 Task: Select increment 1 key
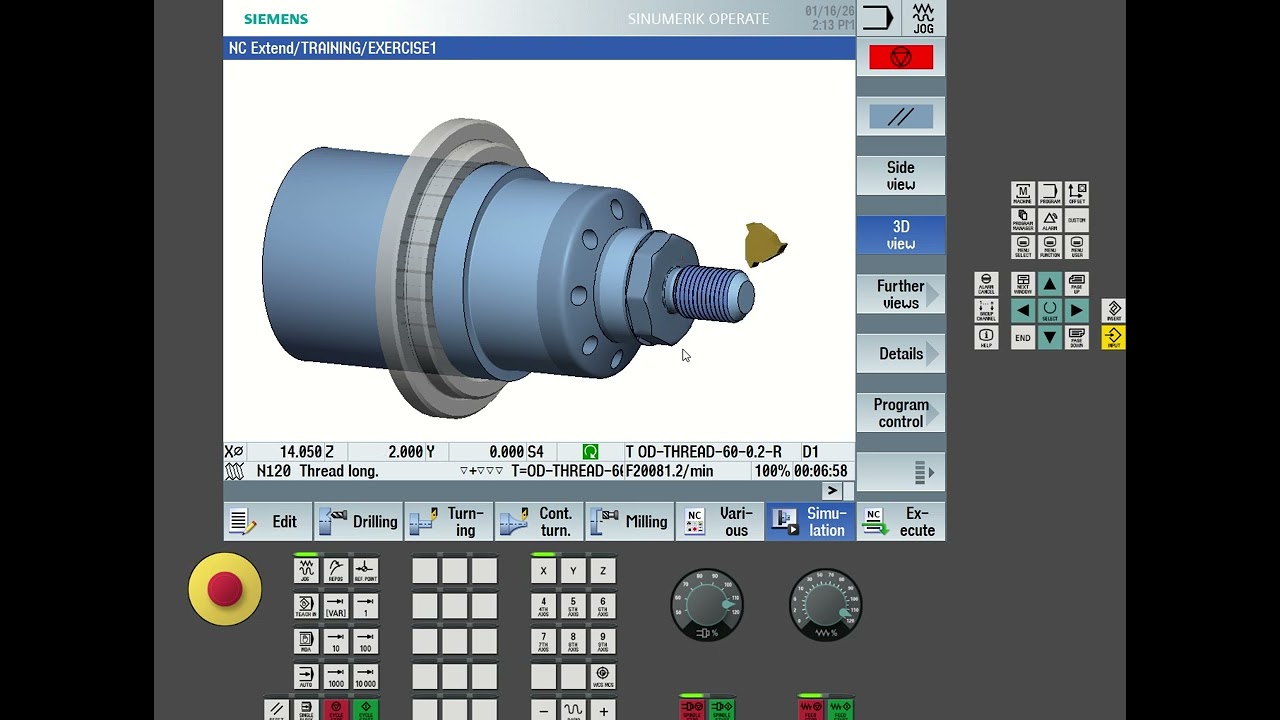366,606
